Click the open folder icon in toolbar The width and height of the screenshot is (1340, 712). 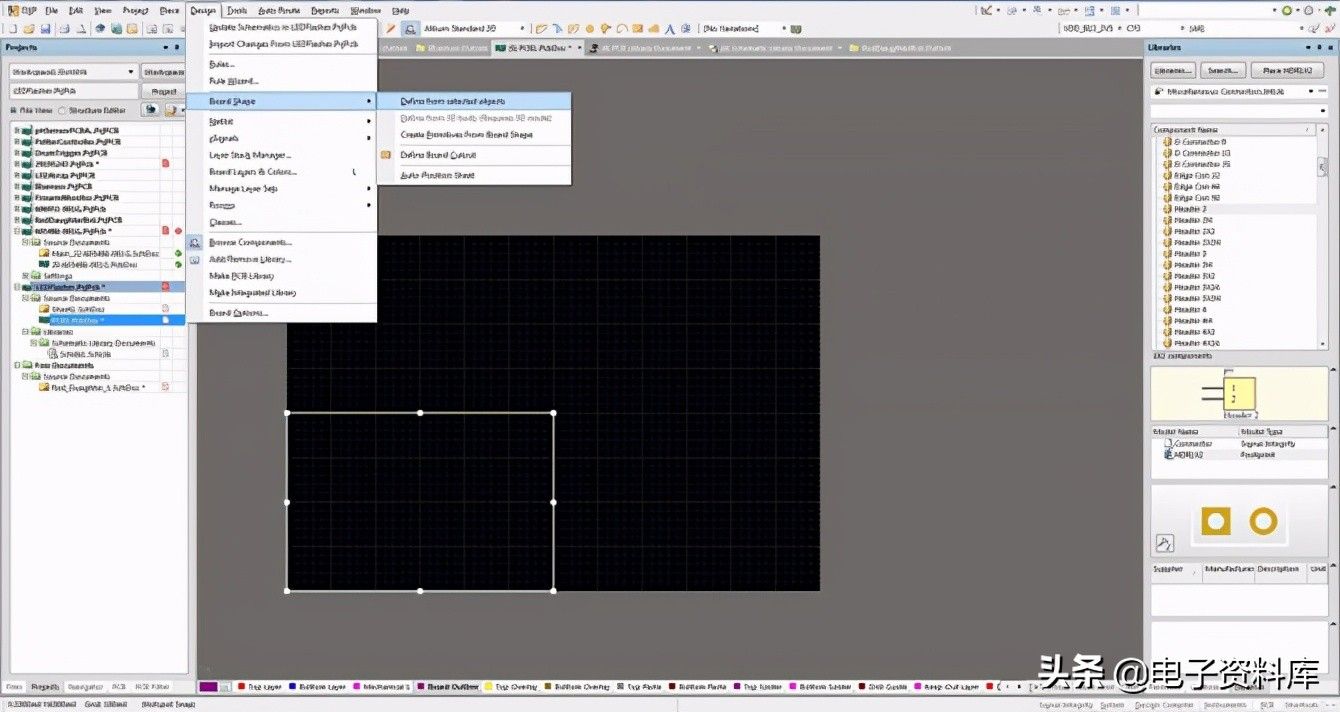(x=30, y=29)
